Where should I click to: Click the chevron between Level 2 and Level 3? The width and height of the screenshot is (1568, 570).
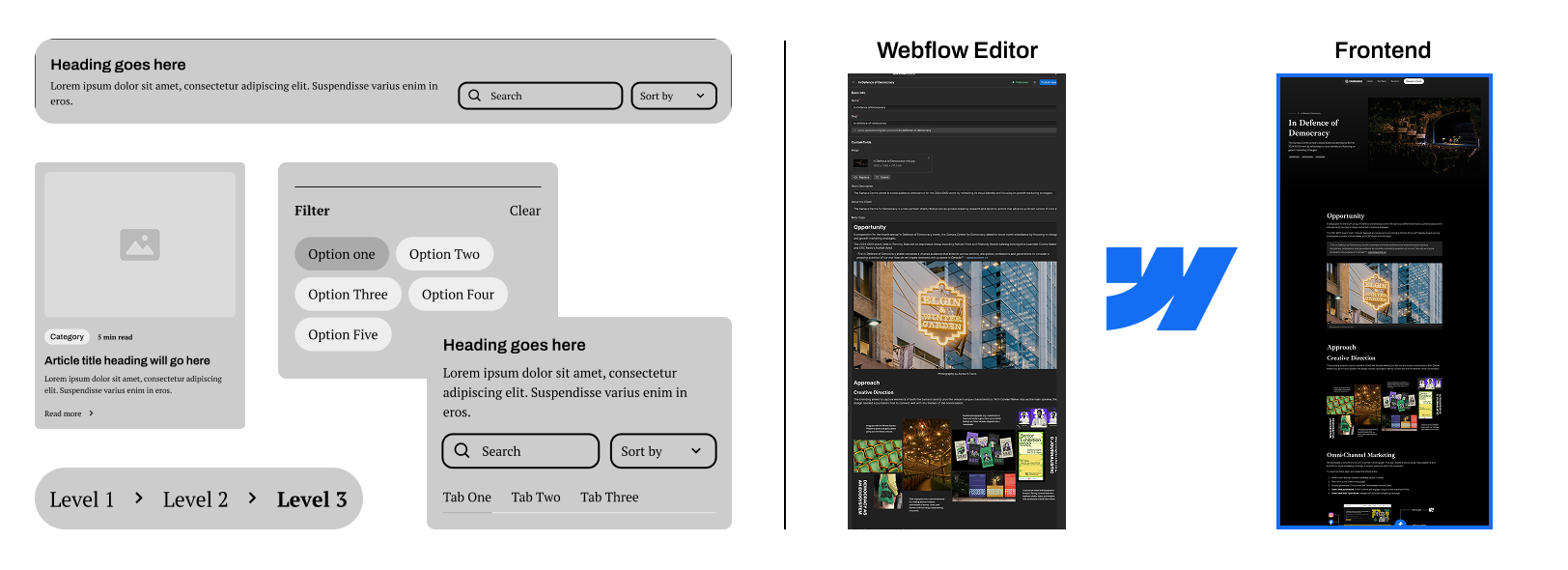point(252,499)
